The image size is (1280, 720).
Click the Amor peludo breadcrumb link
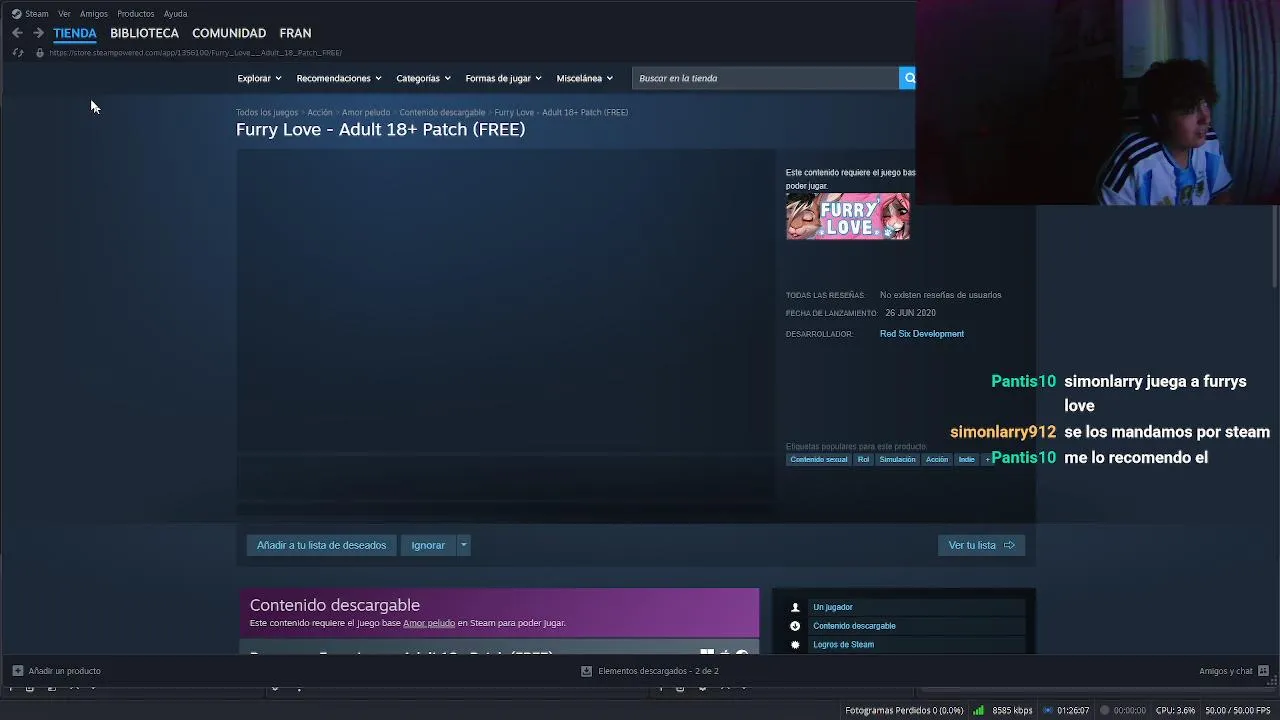pos(366,113)
